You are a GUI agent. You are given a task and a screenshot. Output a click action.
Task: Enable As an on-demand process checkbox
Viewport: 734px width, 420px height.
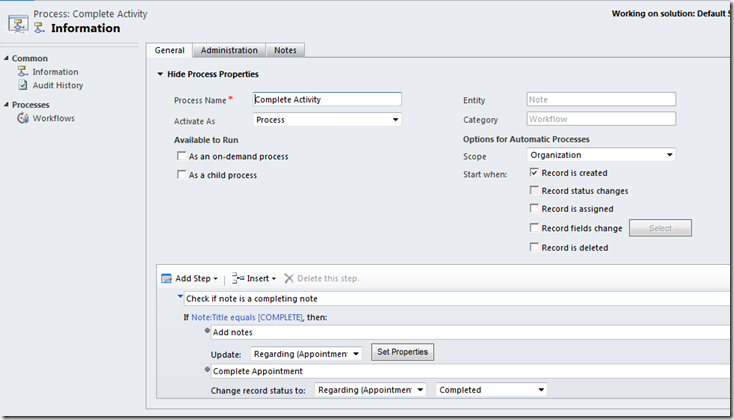pos(180,157)
